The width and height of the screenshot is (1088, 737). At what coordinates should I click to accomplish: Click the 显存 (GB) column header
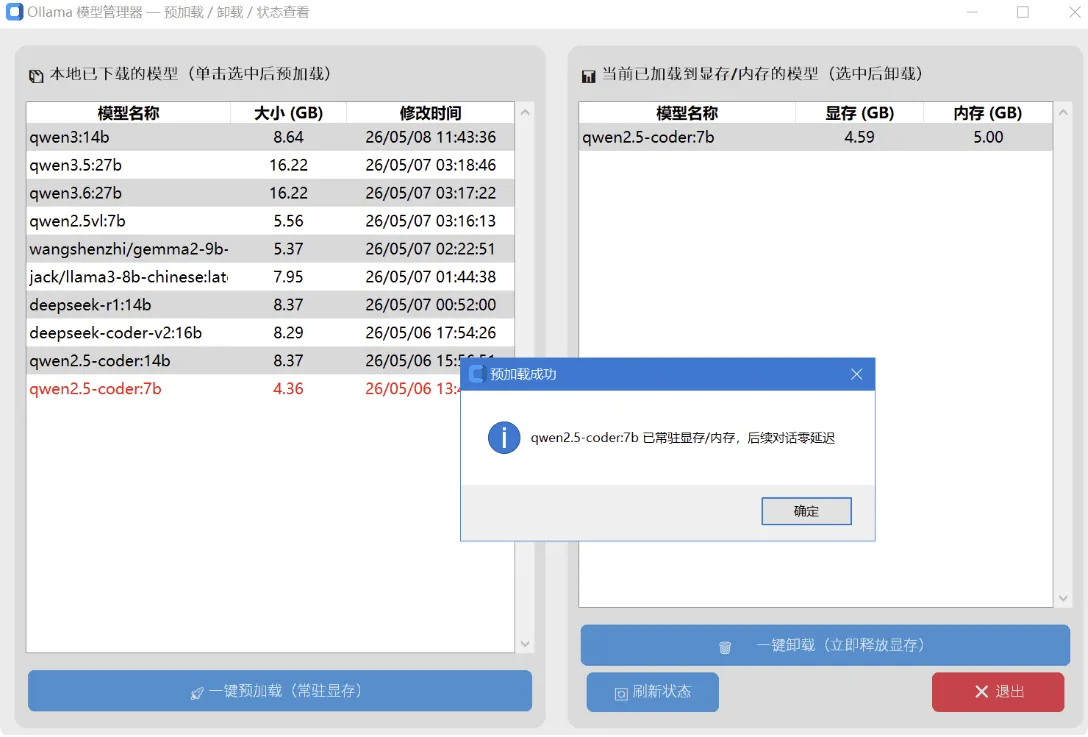[x=859, y=113]
